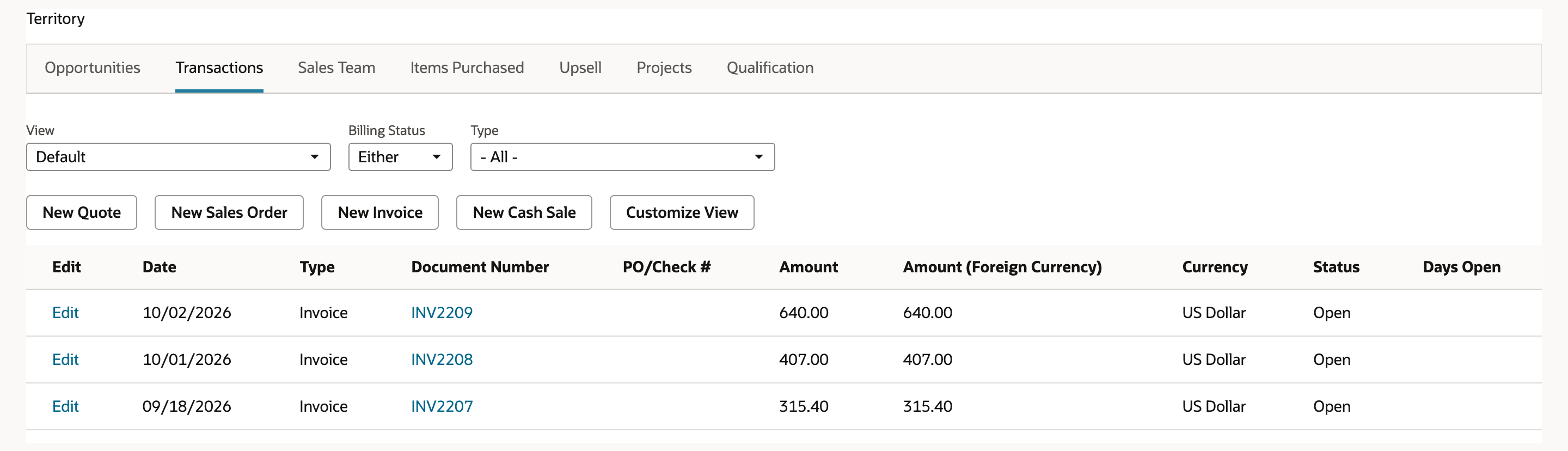Expand the Type dropdown showing All

[623, 157]
